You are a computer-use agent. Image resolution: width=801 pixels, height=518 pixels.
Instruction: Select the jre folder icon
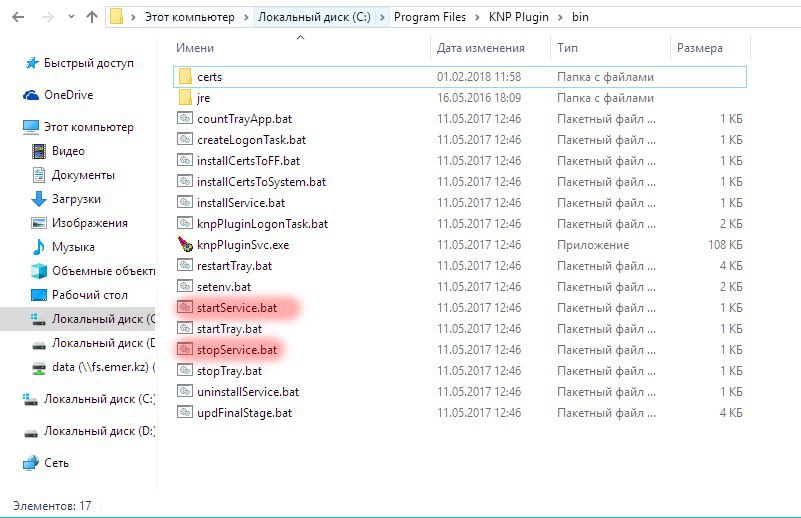[185, 98]
